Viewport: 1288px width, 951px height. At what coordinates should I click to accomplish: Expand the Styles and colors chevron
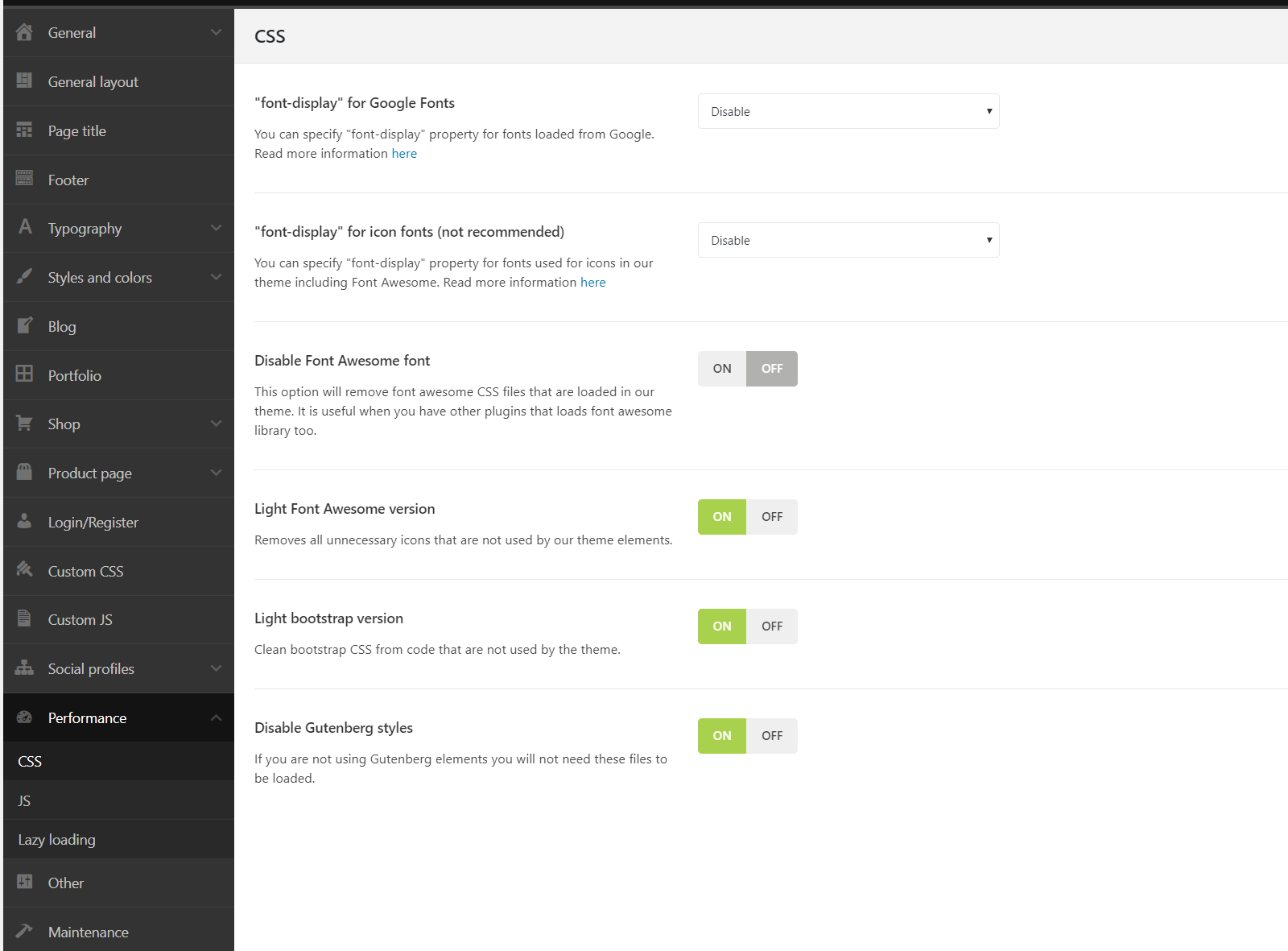click(x=216, y=277)
